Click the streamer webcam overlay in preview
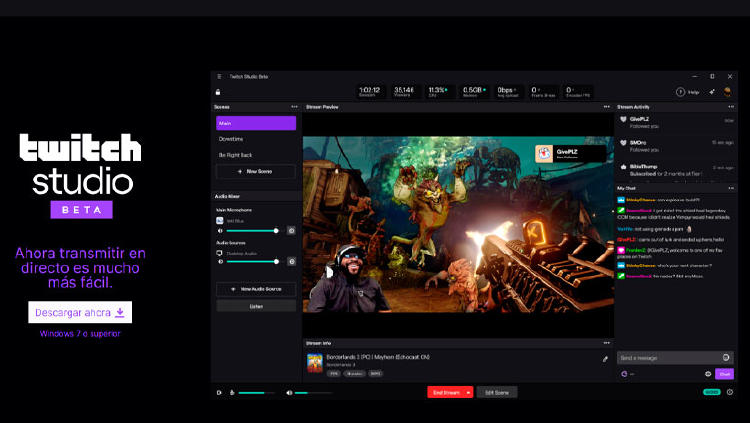This screenshot has width=750, height=423. 347,278
